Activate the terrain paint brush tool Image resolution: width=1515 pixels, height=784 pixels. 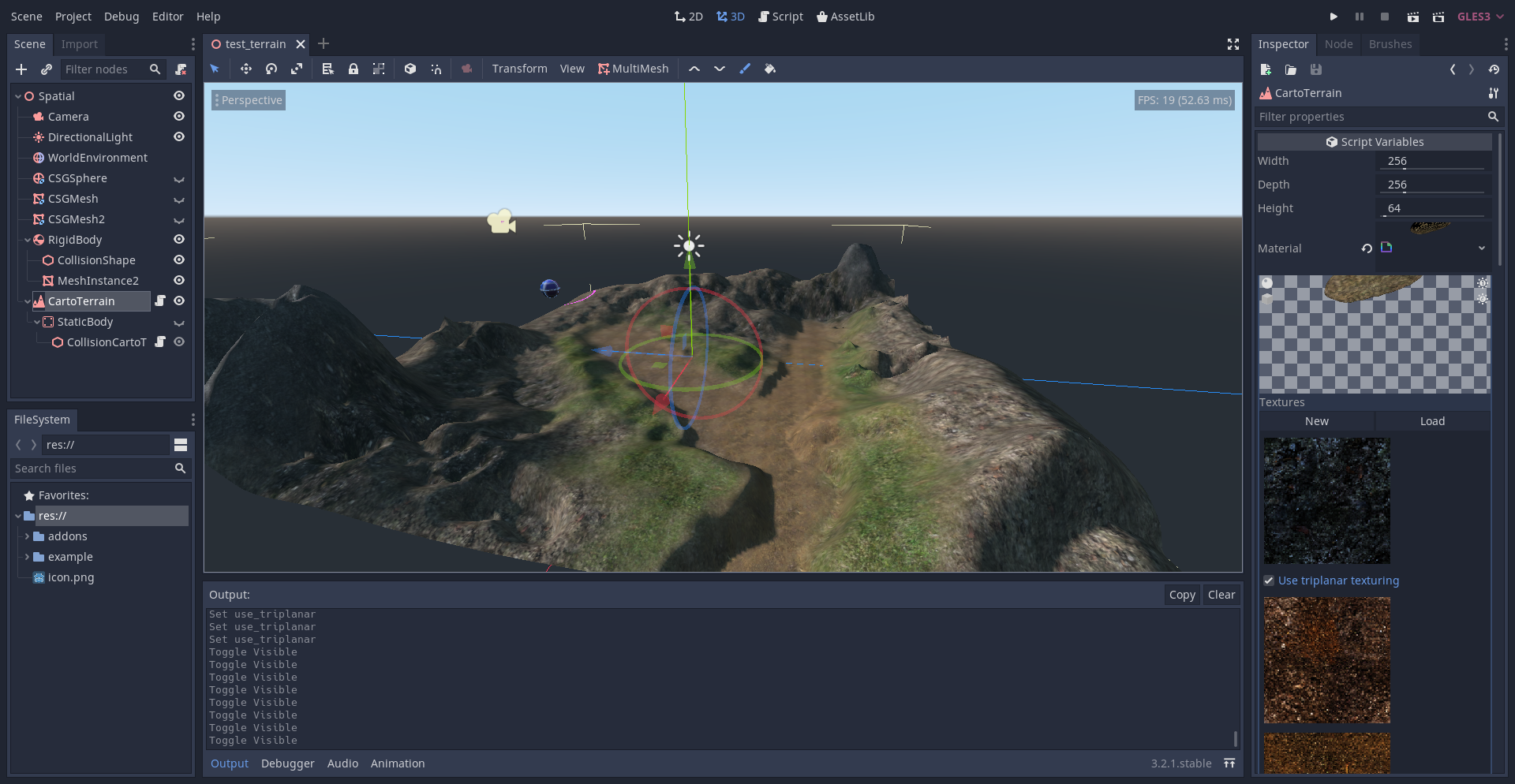pyautogui.click(x=745, y=69)
